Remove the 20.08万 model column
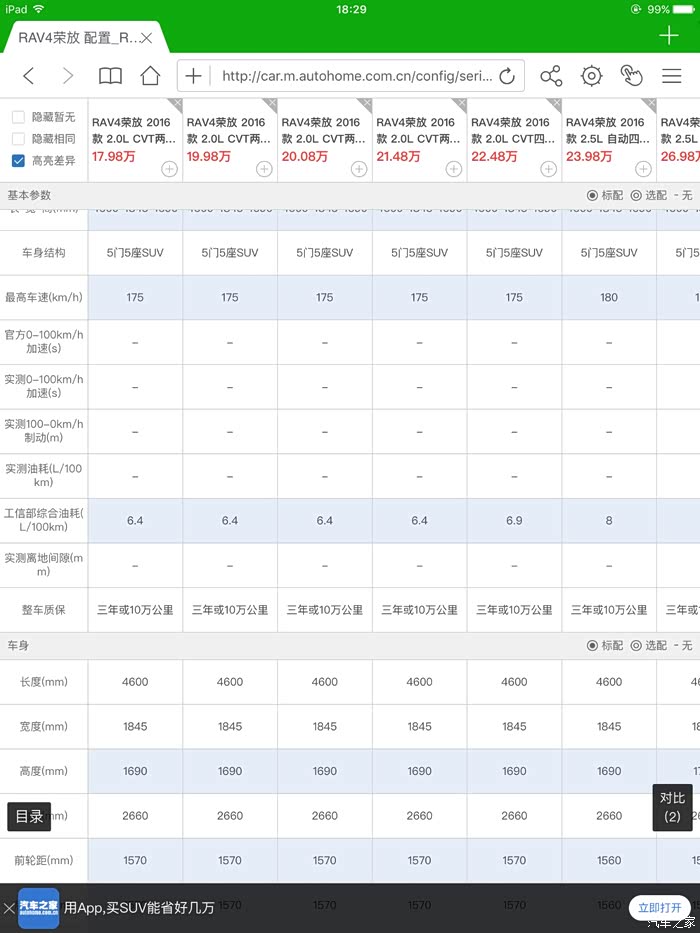The image size is (700, 933). click(x=365, y=105)
